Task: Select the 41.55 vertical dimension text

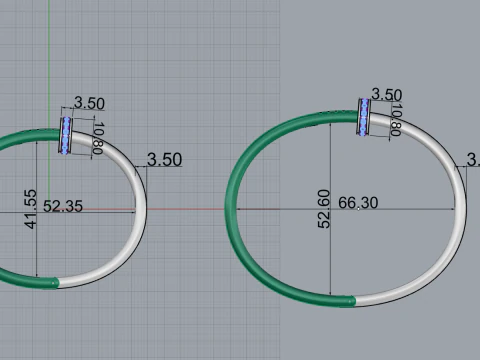Action: [30, 209]
